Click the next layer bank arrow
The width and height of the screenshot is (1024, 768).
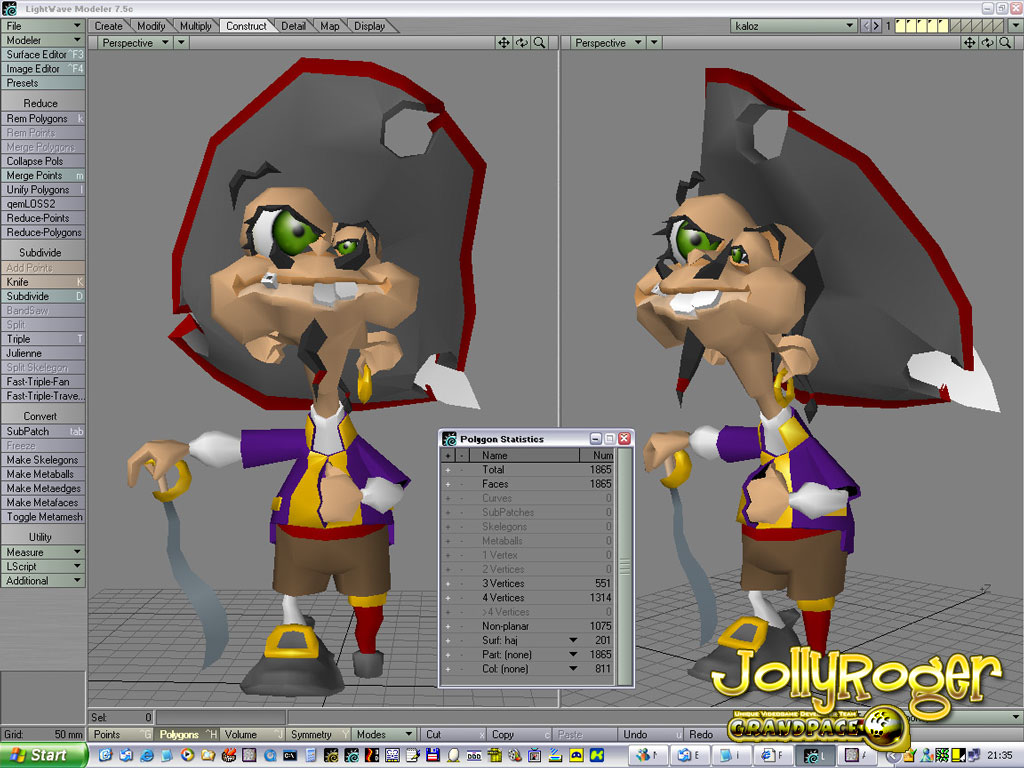tap(876, 26)
